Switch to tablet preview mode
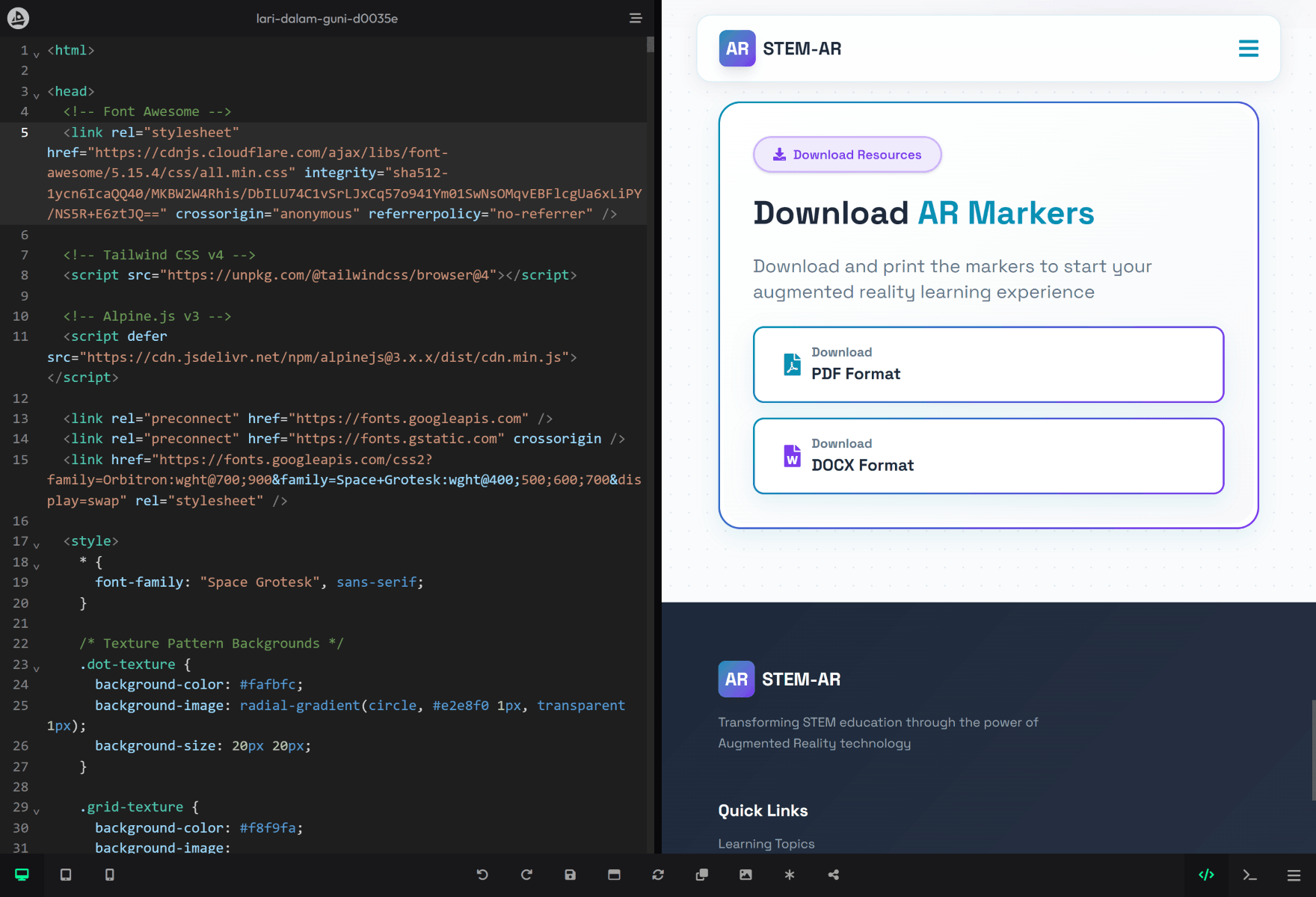 coord(66,875)
